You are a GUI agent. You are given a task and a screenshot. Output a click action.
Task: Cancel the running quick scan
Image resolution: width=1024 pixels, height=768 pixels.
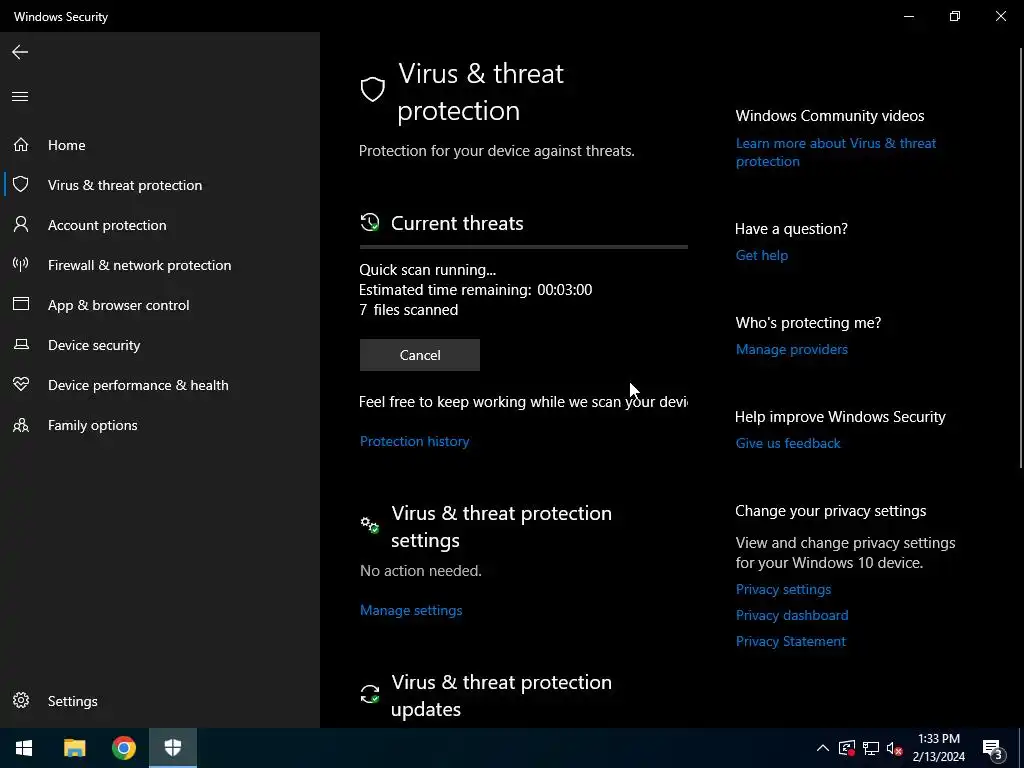tap(419, 355)
